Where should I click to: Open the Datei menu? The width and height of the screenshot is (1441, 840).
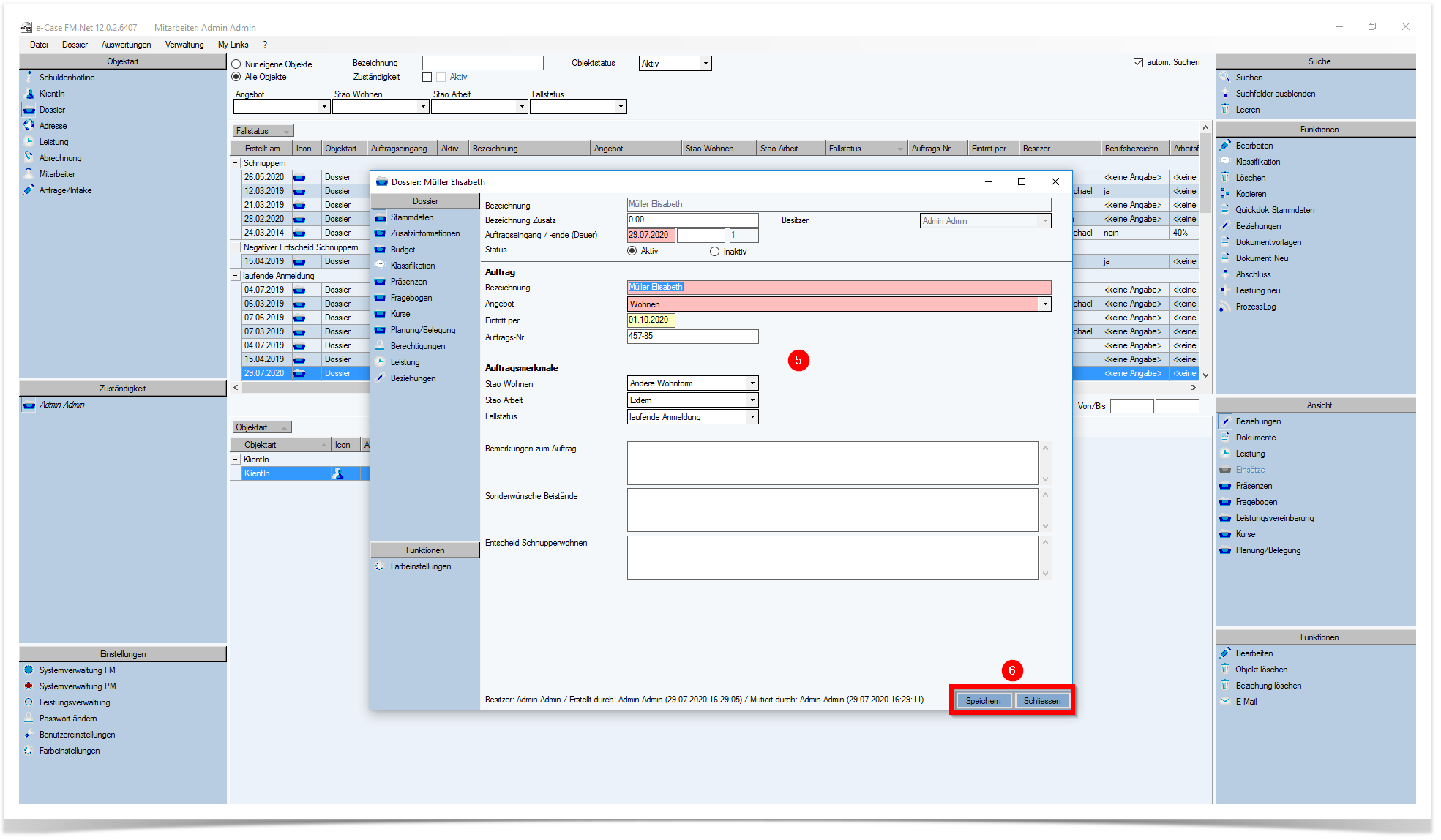click(x=39, y=45)
